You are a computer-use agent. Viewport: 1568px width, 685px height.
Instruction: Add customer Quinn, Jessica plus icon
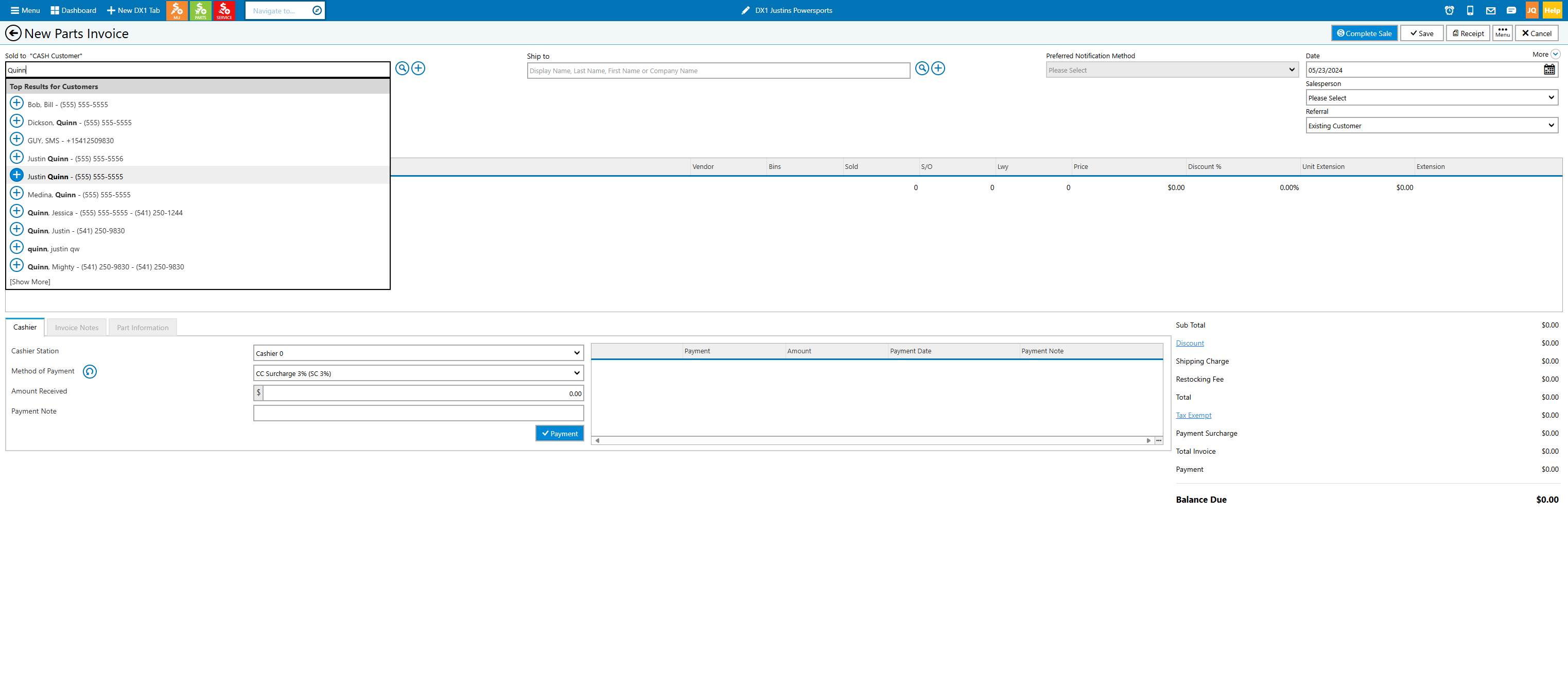17,211
